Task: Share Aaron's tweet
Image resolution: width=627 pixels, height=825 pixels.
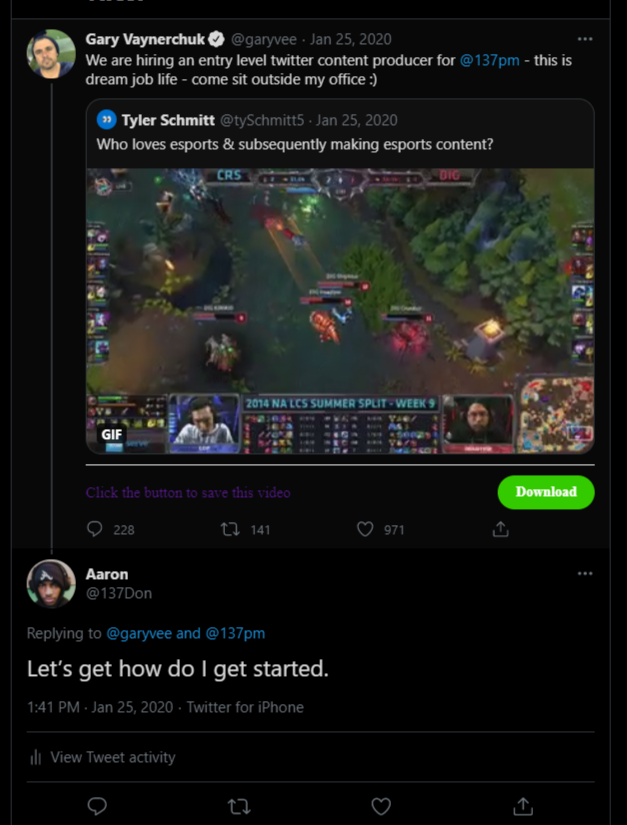Action: pyautogui.click(x=523, y=806)
